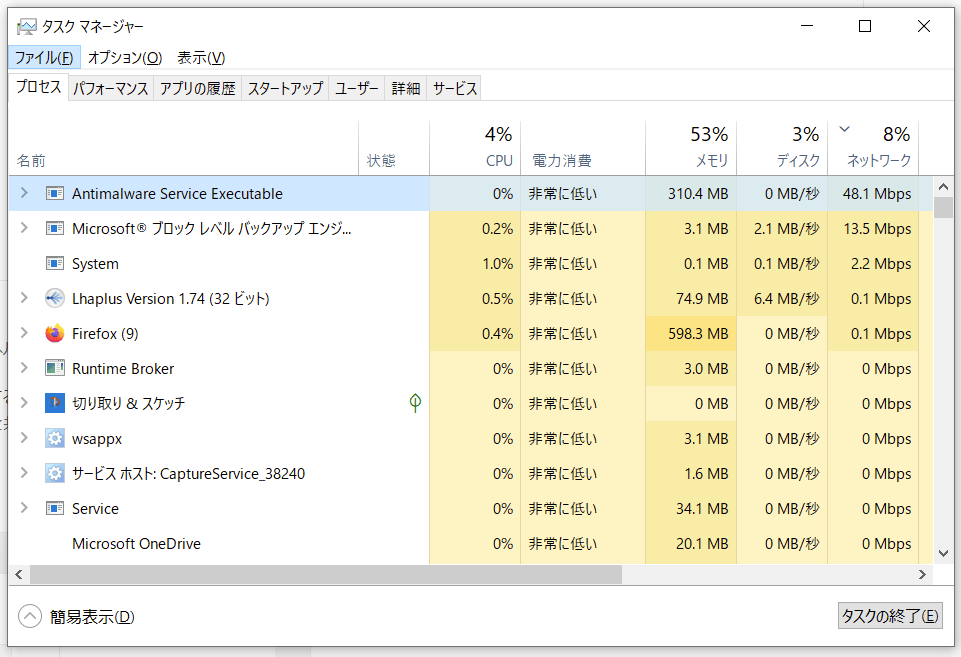Click the 簡易表示 circle arrow icon

click(x=30, y=617)
